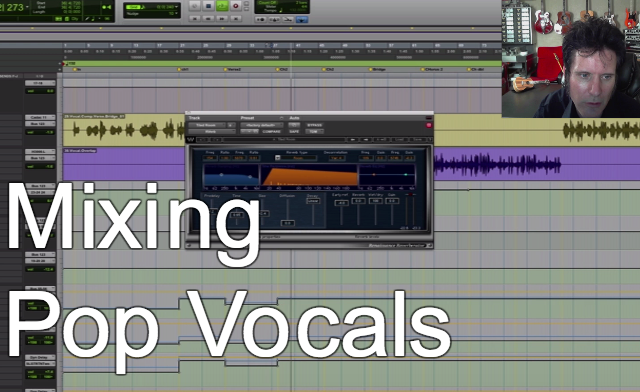
Task: Click the automation button under Auto
Action: click(294, 125)
